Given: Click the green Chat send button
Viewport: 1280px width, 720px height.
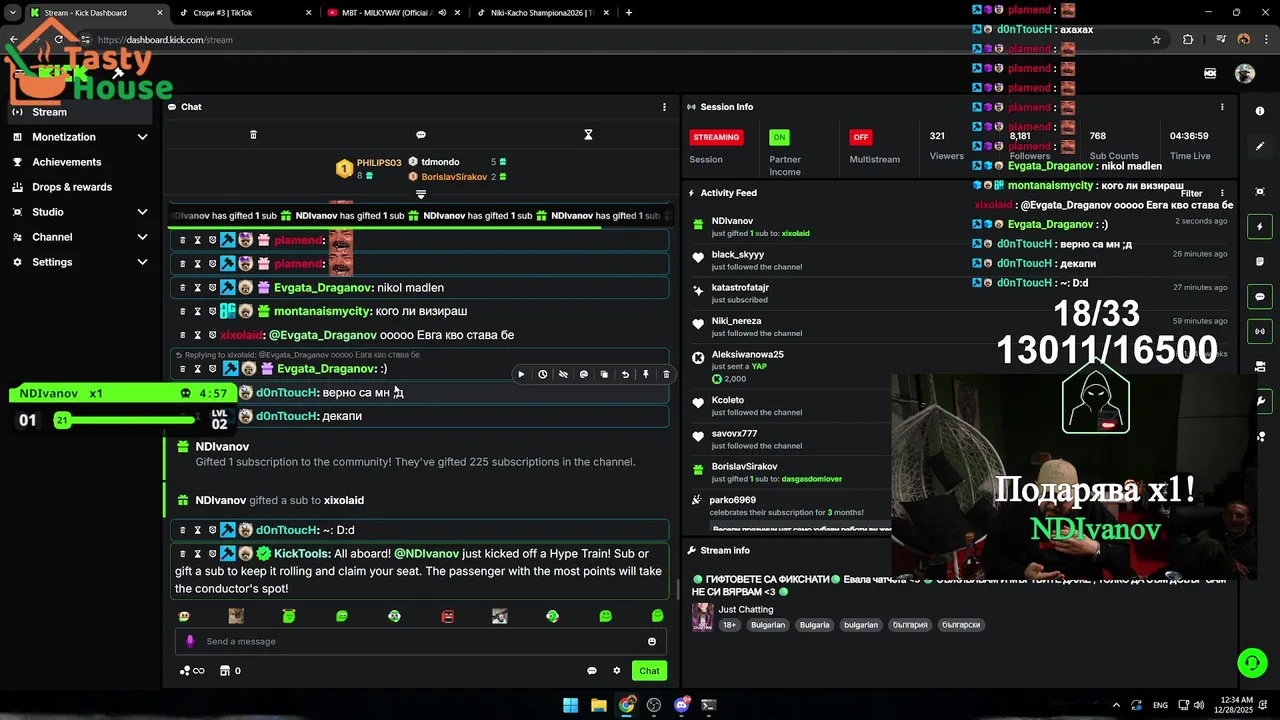Looking at the screenshot, I should [649, 671].
